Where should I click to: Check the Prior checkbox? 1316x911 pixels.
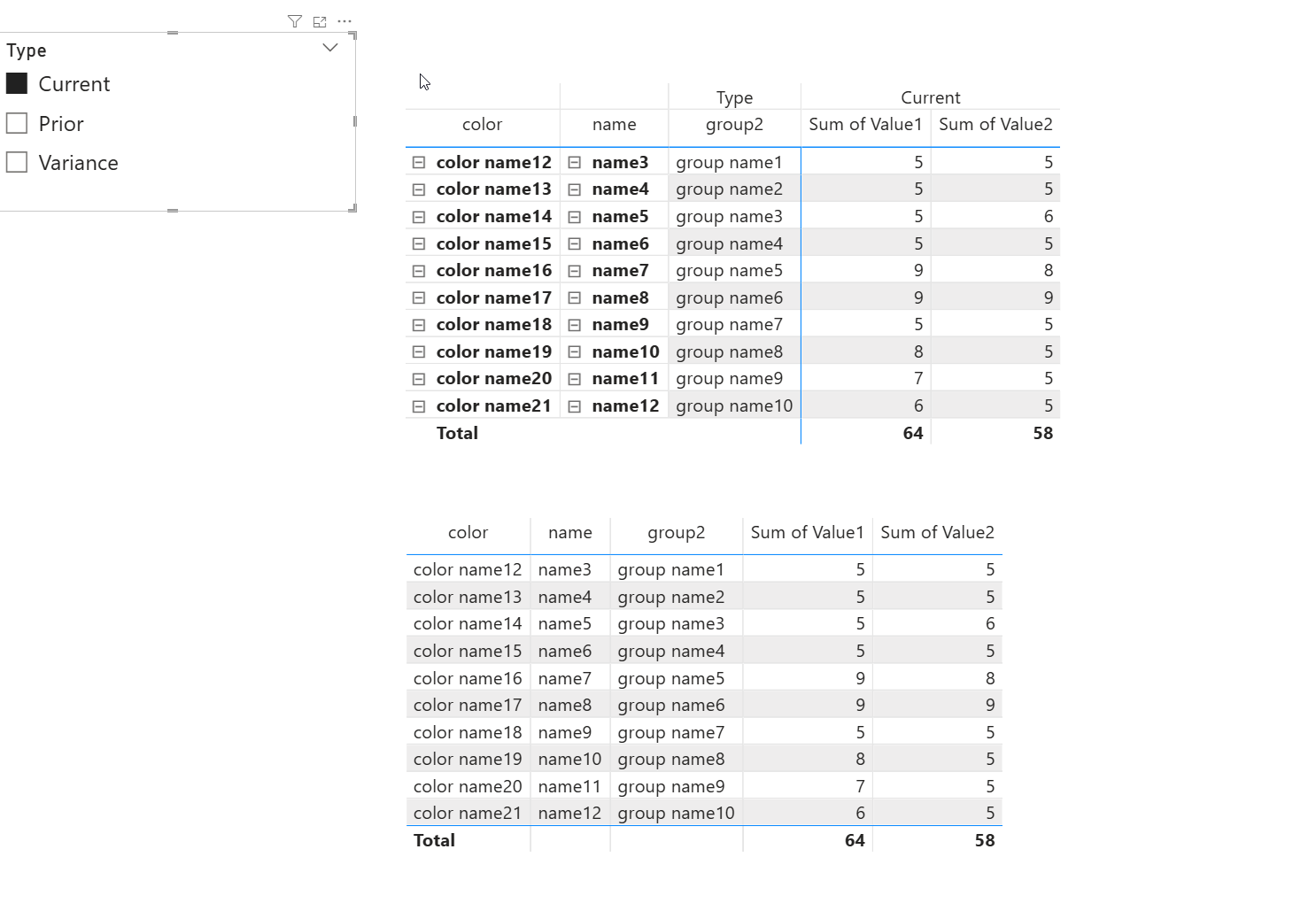point(17,123)
